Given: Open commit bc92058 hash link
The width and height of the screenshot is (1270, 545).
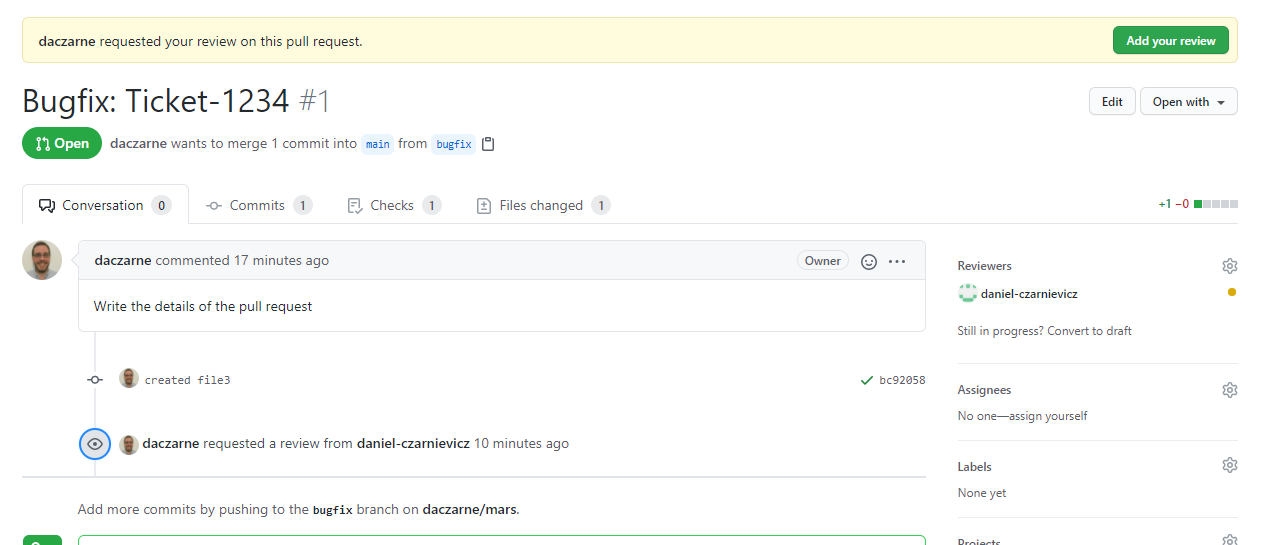Looking at the screenshot, I should tap(902, 380).
